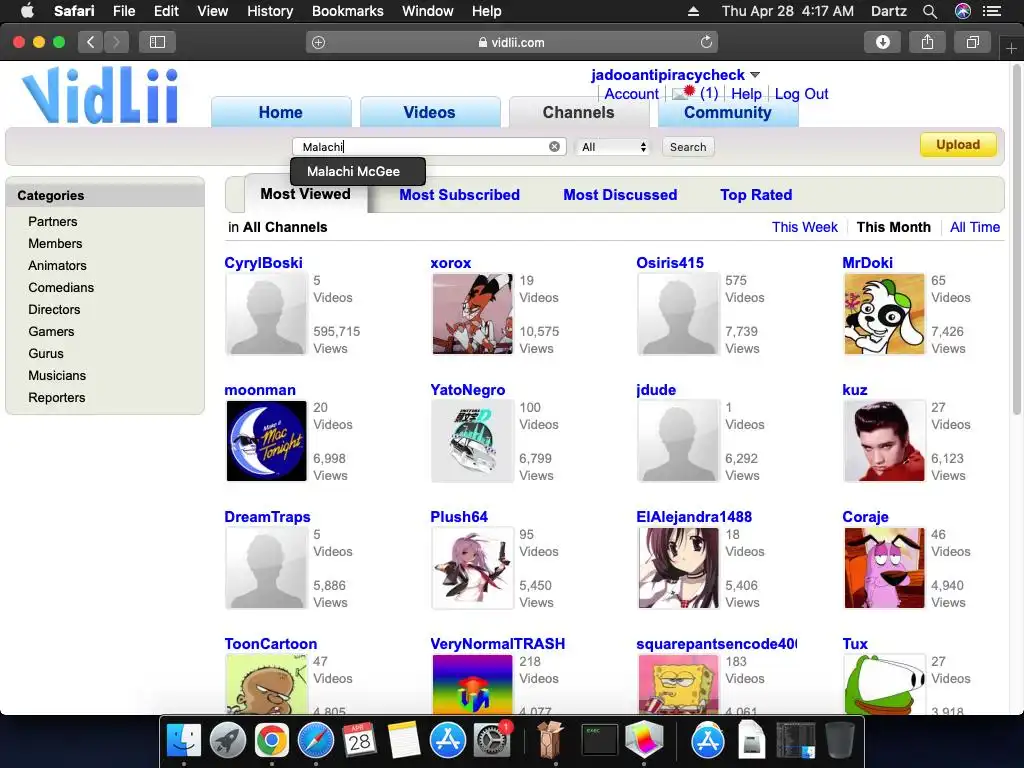Viewport: 1024px width, 768px height.
Task: Open xorox's channel avatar thumbnail
Action: (x=472, y=314)
